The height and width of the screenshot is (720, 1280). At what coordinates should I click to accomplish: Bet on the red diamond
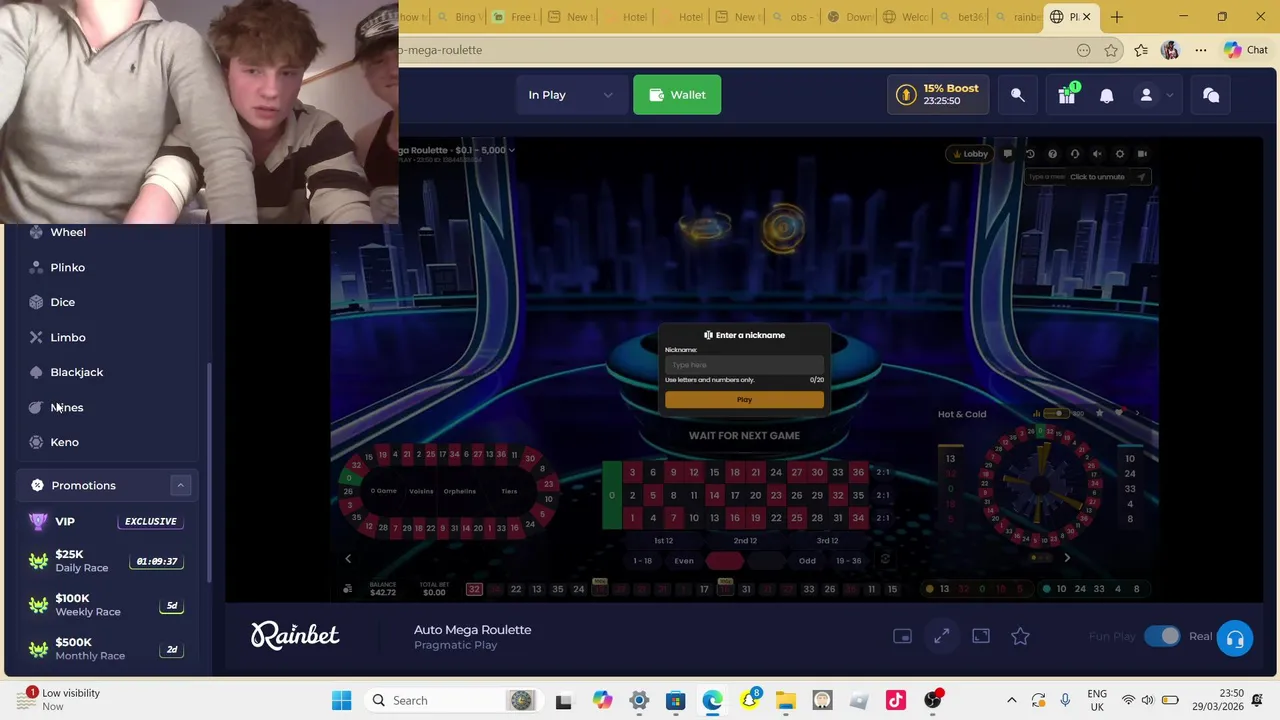tap(725, 561)
